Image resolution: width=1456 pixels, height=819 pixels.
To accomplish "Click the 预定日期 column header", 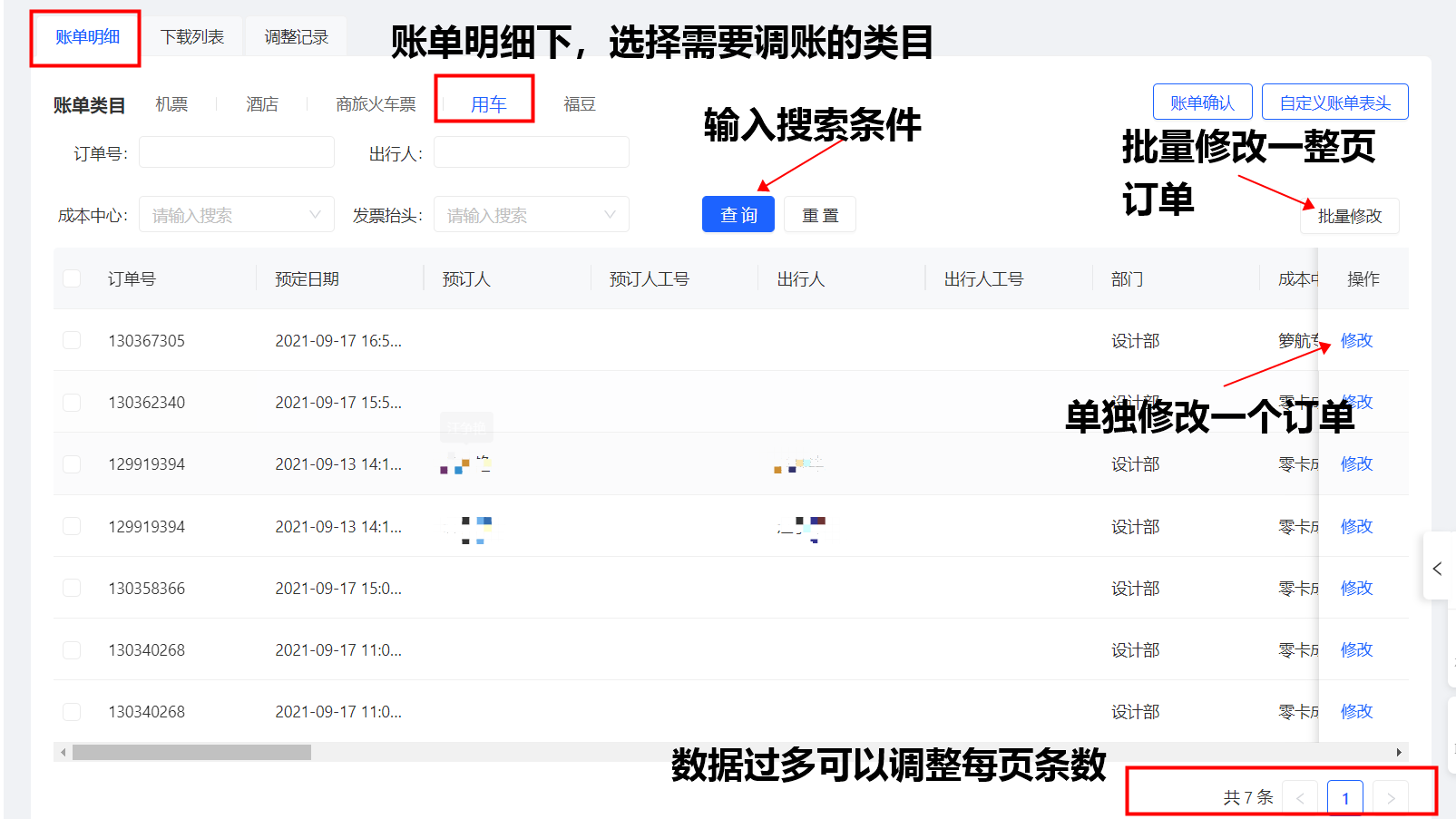I will (307, 278).
